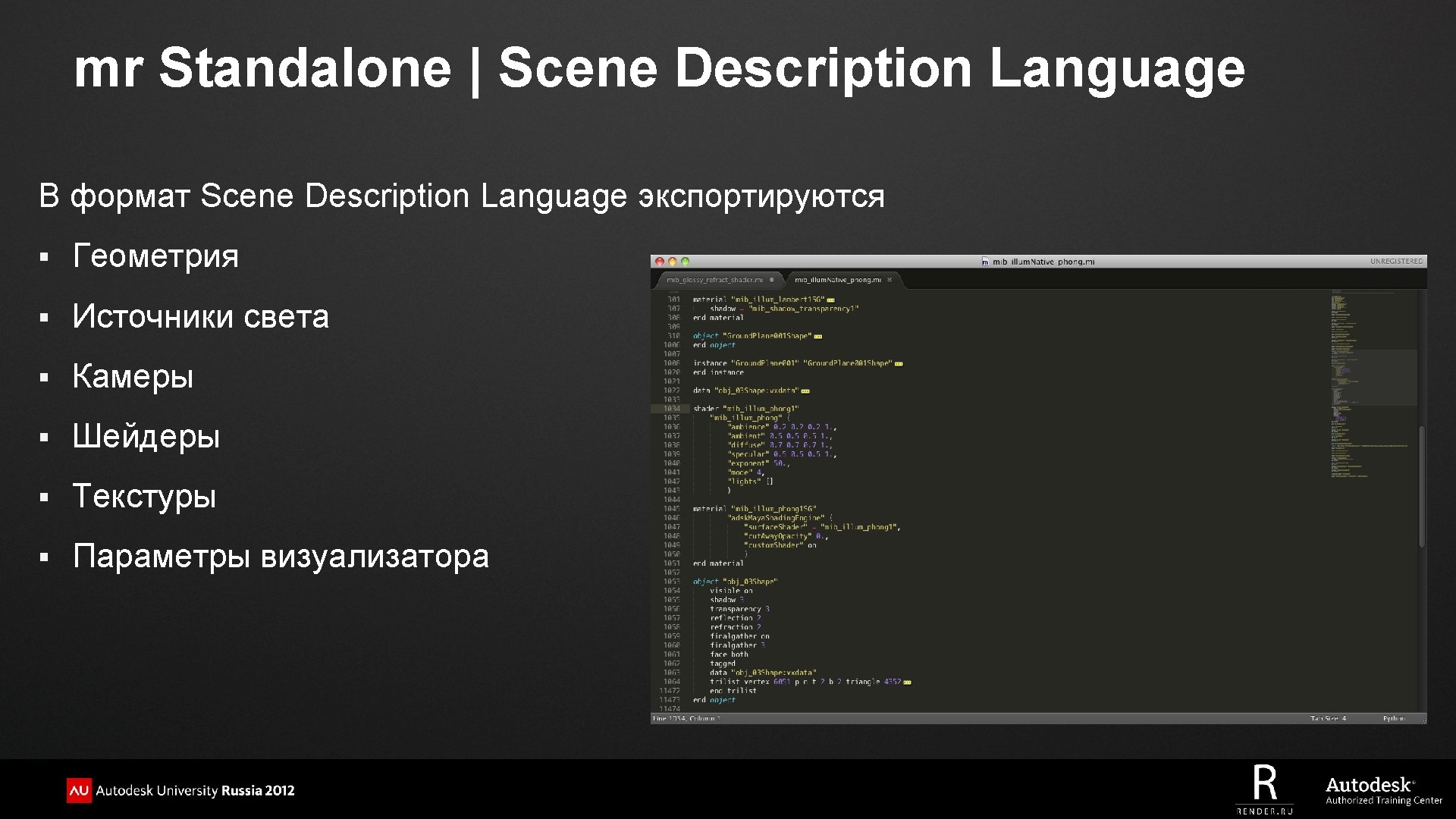
Task: Click the UNREGISTERED label in title bar
Action: [x=1396, y=261]
